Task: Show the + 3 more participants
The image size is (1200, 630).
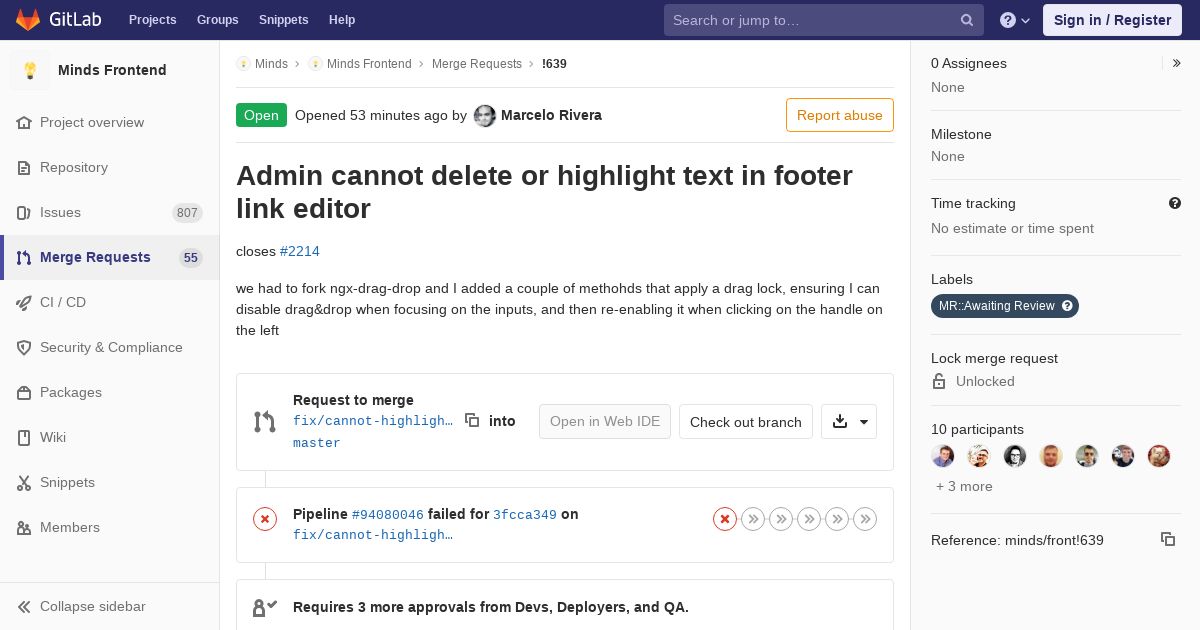Action: [964, 486]
